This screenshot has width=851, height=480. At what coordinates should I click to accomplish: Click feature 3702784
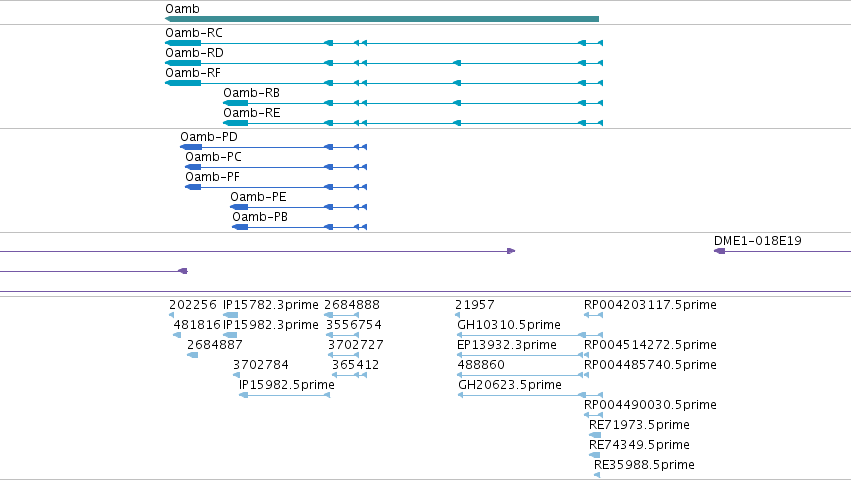(261, 365)
